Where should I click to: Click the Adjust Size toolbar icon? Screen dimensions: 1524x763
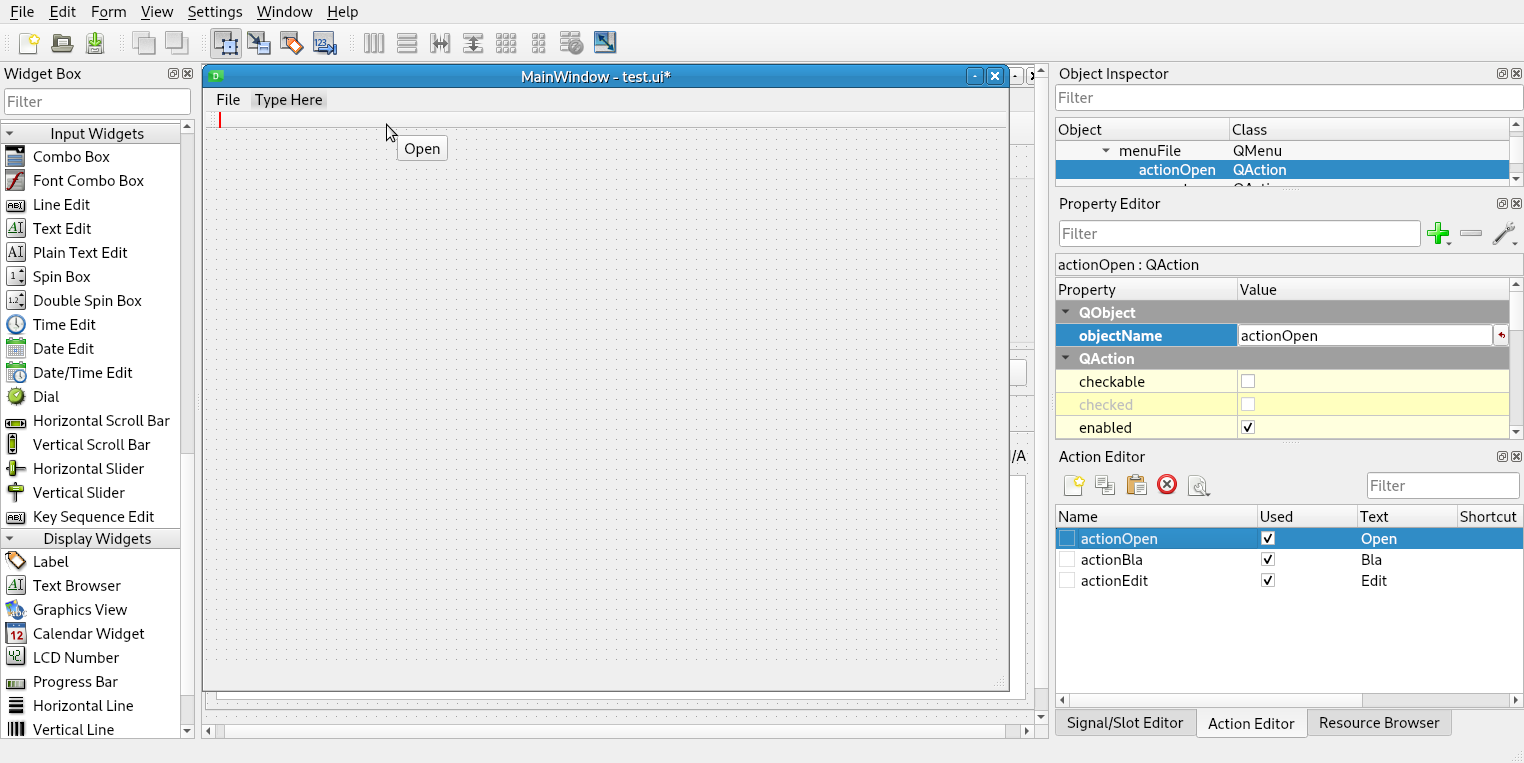pos(604,43)
